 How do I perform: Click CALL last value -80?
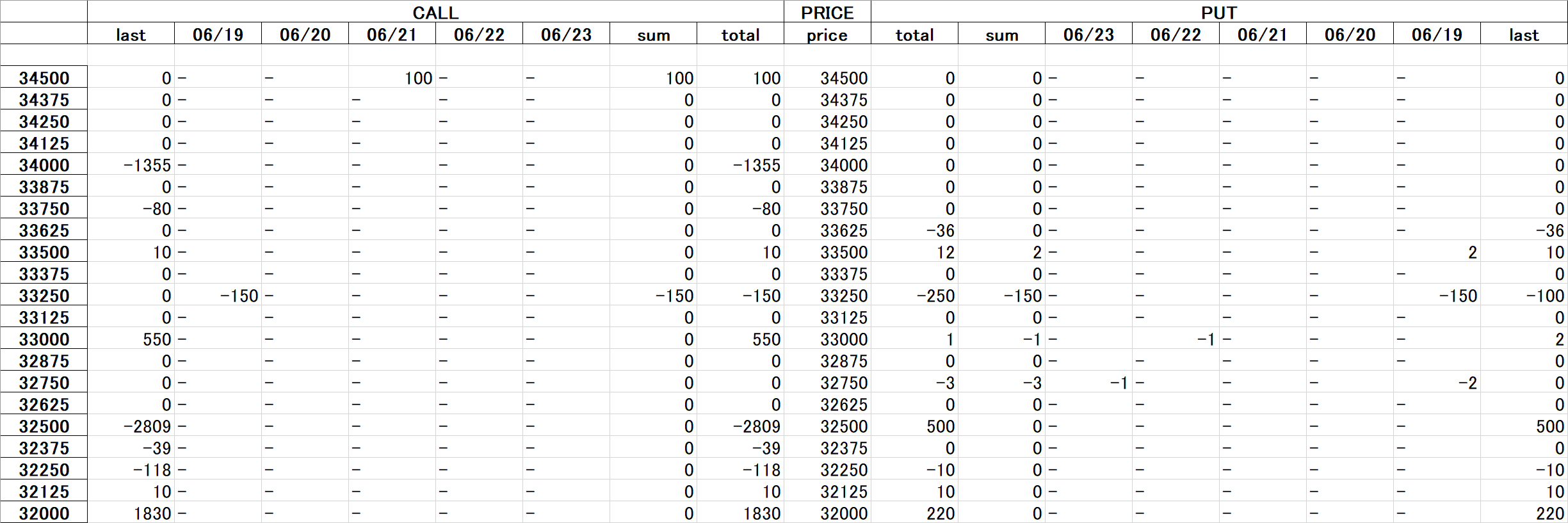(x=131, y=209)
